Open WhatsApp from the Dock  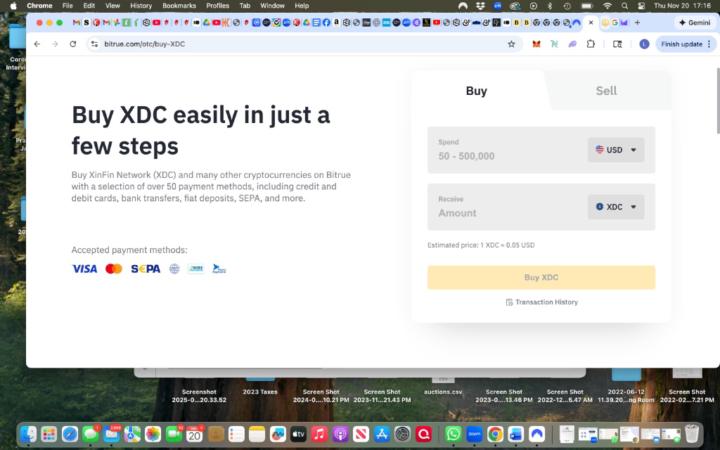tap(453, 434)
